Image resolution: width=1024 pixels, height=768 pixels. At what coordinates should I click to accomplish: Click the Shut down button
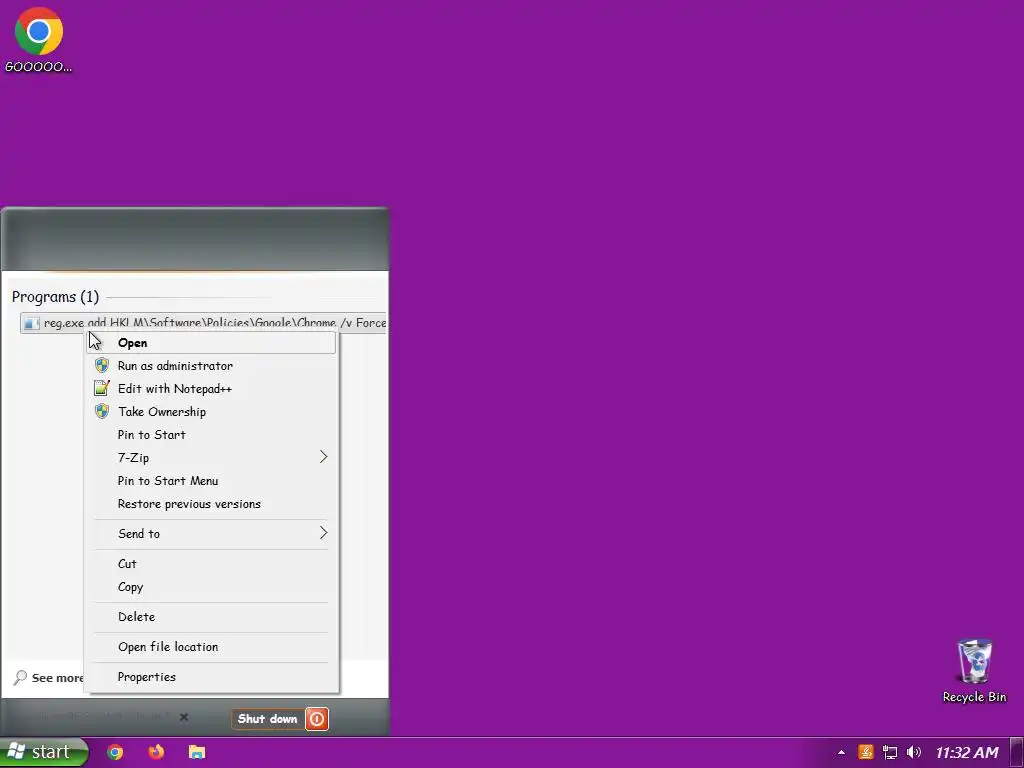tap(267, 719)
